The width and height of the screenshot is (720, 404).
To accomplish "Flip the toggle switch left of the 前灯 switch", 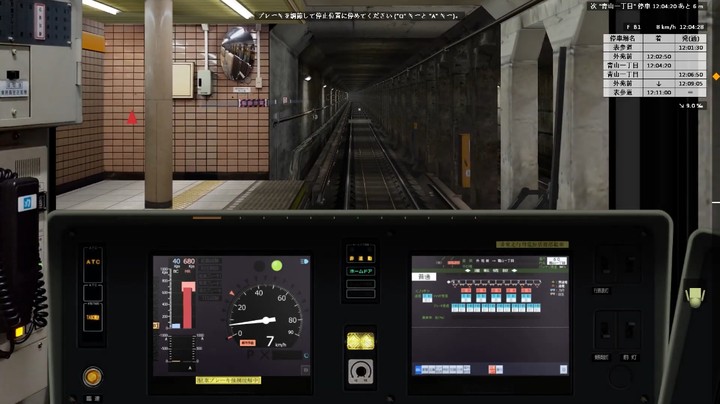I will (x=605, y=330).
